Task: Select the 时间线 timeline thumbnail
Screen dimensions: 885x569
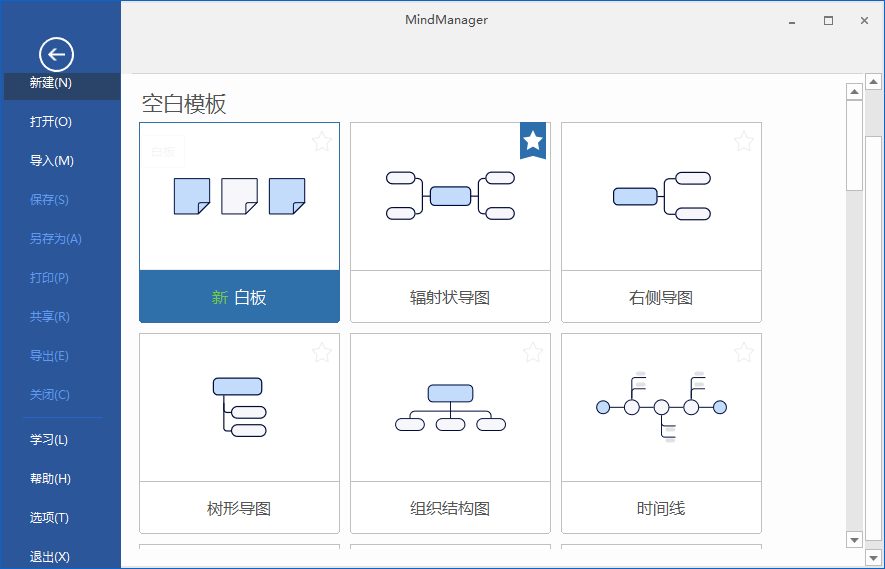Action: 661,408
